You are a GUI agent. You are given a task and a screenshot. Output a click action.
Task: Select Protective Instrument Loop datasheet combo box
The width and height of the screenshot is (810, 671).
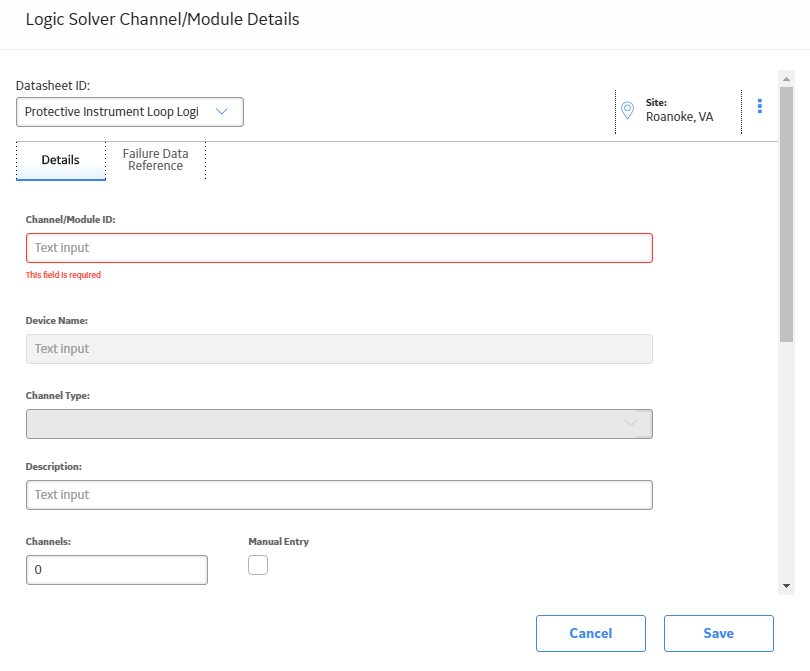(x=130, y=112)
